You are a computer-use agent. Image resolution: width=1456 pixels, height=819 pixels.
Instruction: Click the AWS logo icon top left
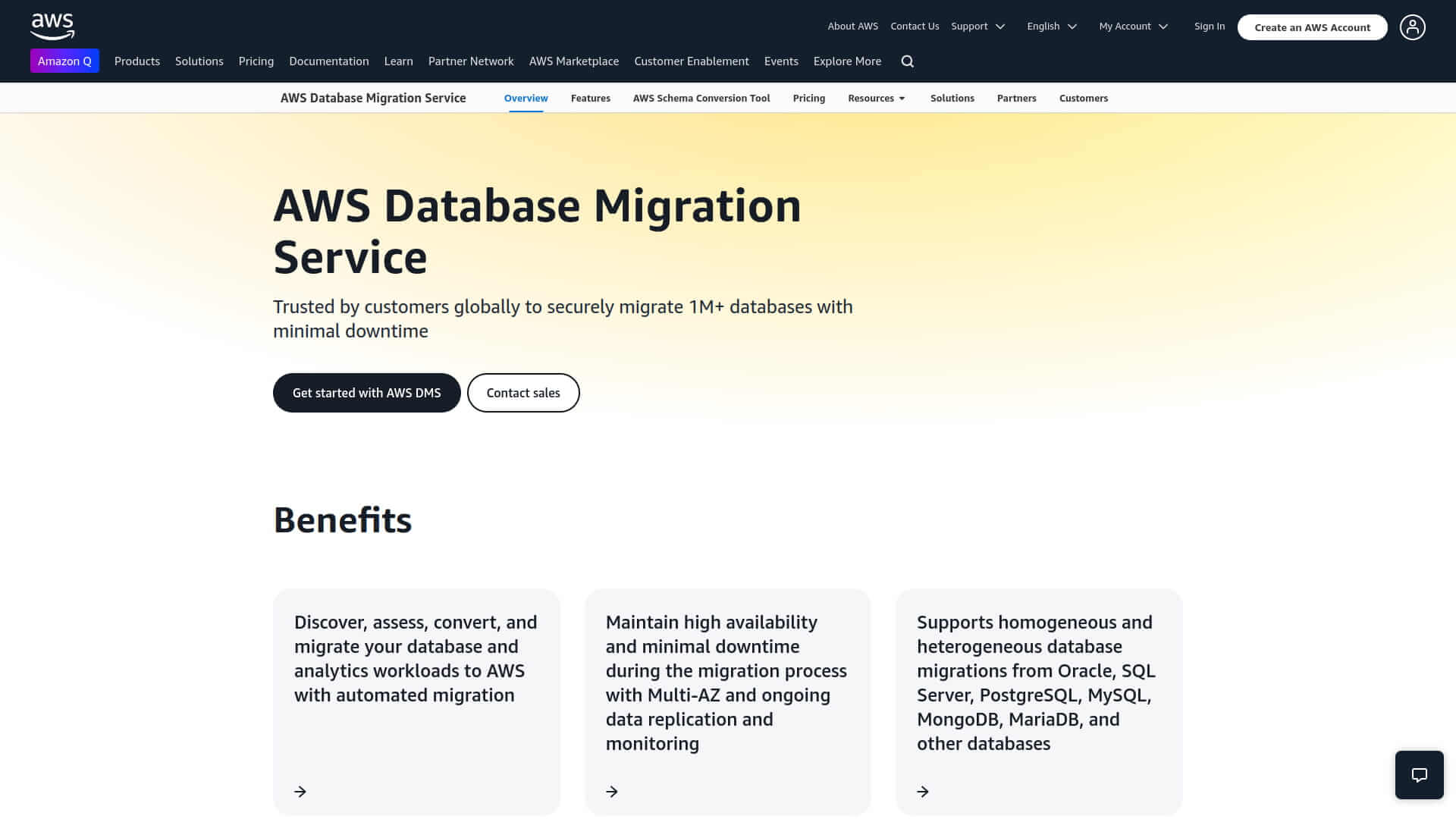pos(52,26)
